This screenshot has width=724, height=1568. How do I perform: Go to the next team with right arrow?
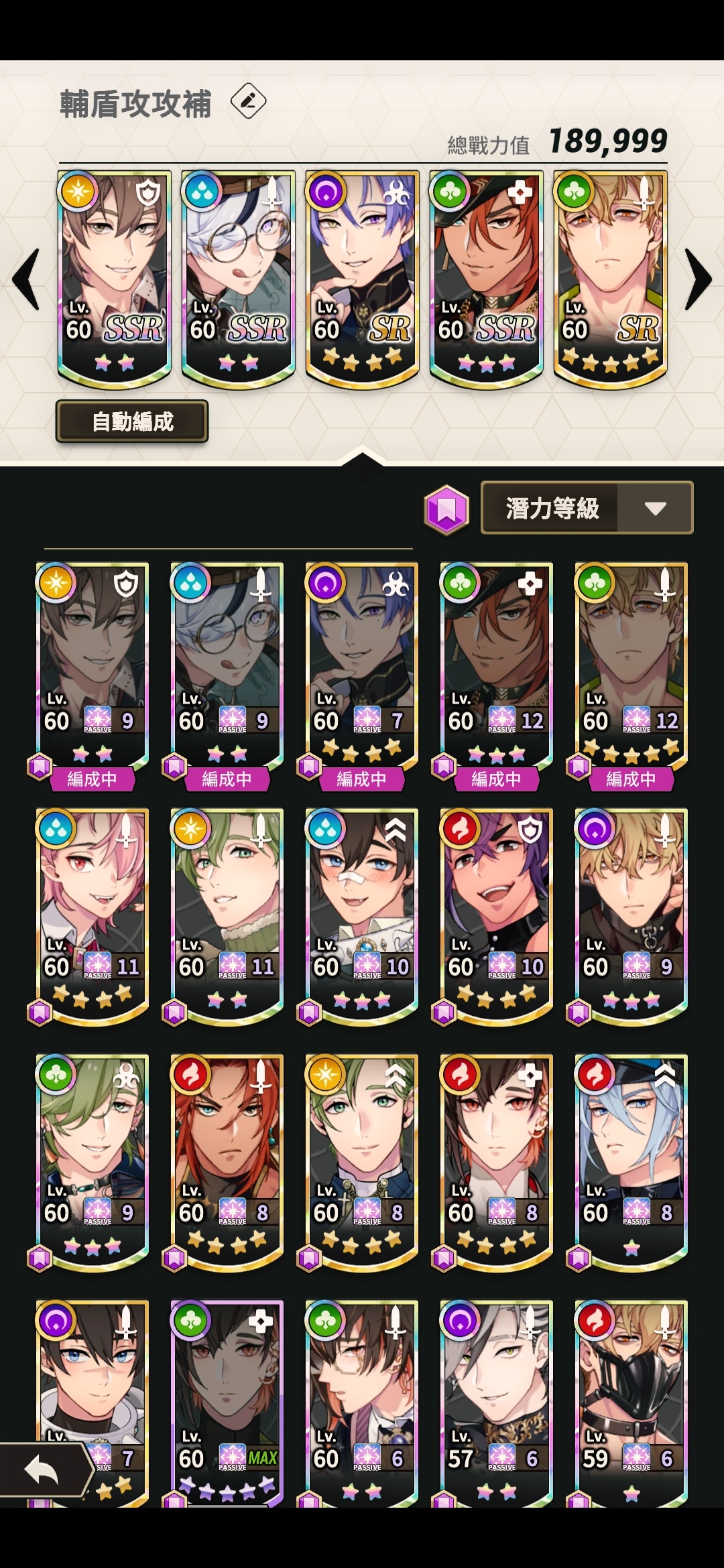click(x=697, y=279)
